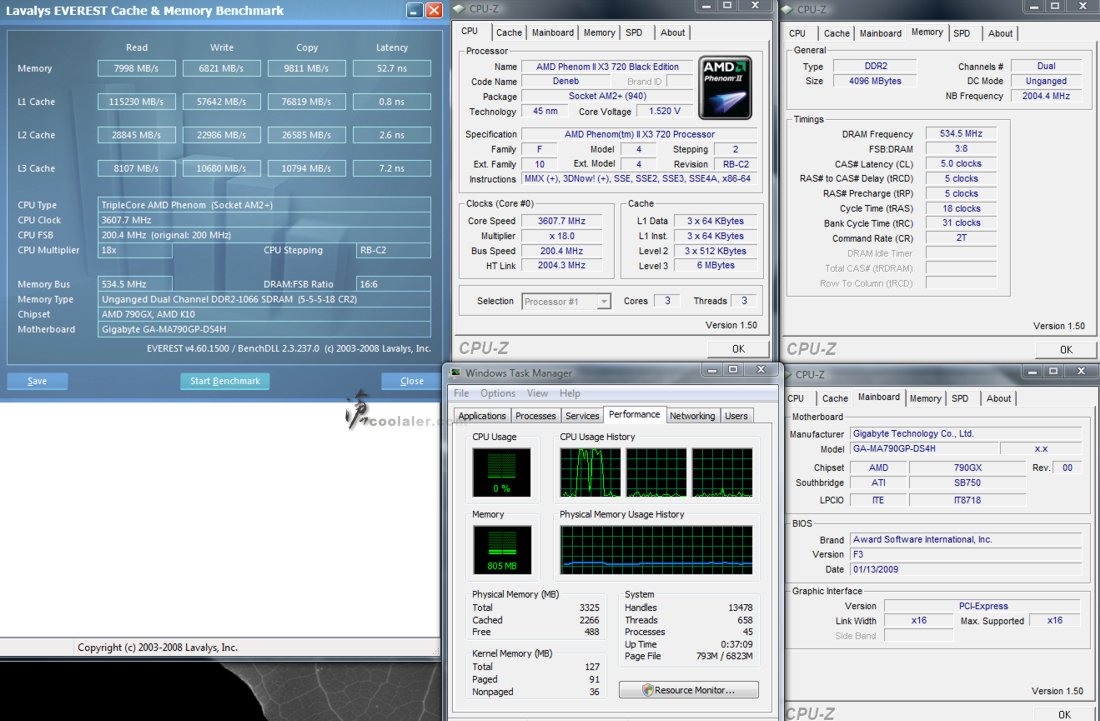Click the Code Name Deneb field
Screen dimensions: 1100x721
click(565, 81)
